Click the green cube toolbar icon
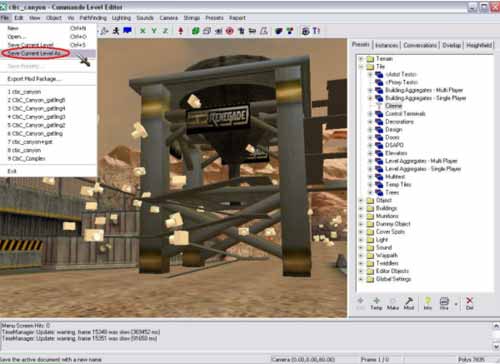 pyautogui.click(x=196, y=31)
